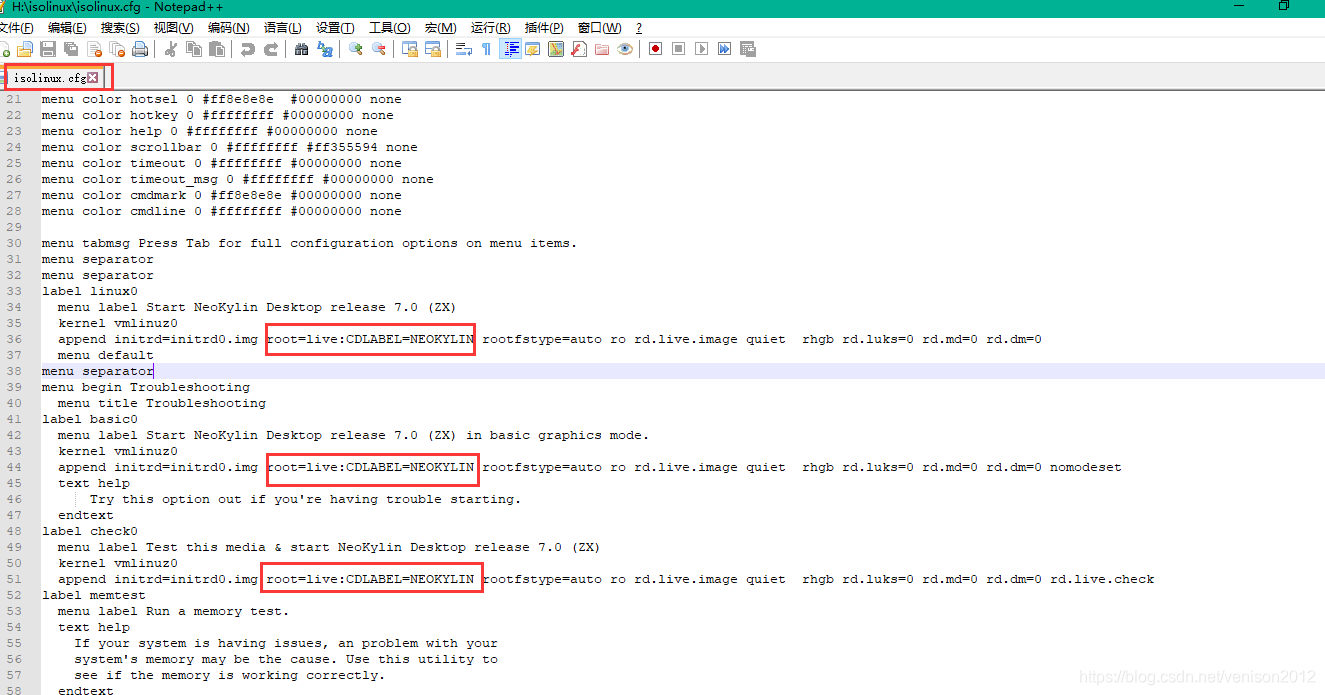Open the 搜索(S) menu
Screen dimensions: 1325x695
(120, 27)
